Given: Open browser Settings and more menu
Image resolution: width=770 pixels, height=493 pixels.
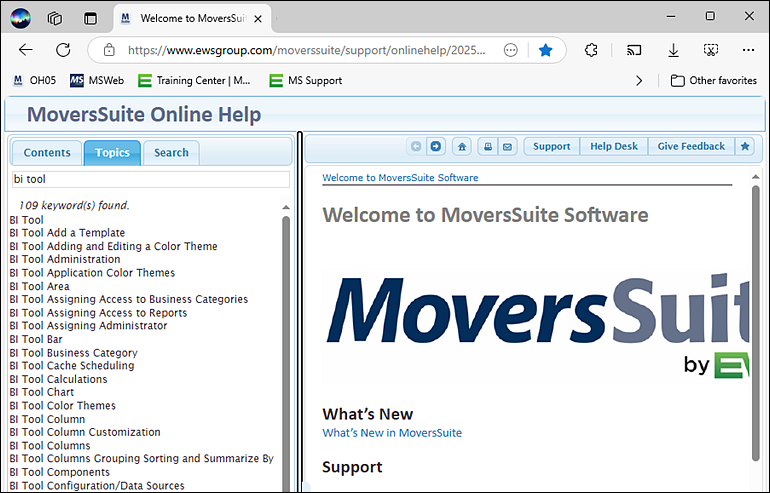Looking at the screenshot, I should pyautogui.click(x=748, y=50).
